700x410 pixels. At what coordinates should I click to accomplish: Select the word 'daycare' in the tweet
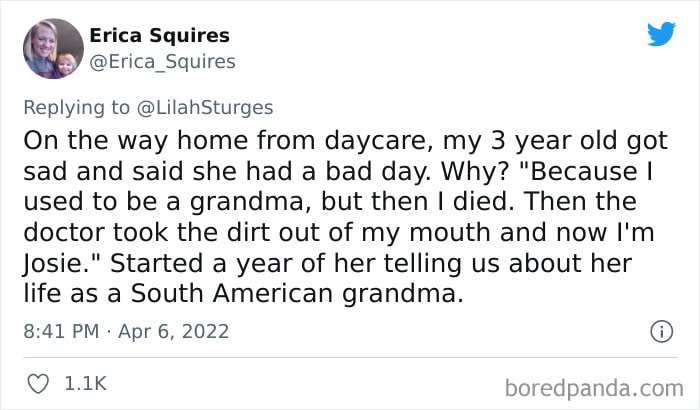(379, 140)
